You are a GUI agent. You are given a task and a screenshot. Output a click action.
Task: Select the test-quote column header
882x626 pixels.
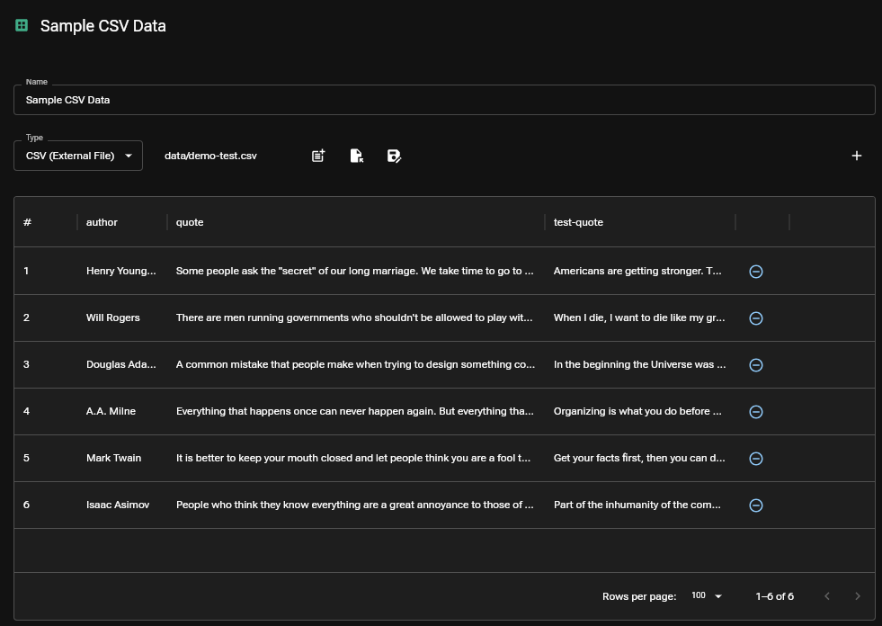coord(578,222)
